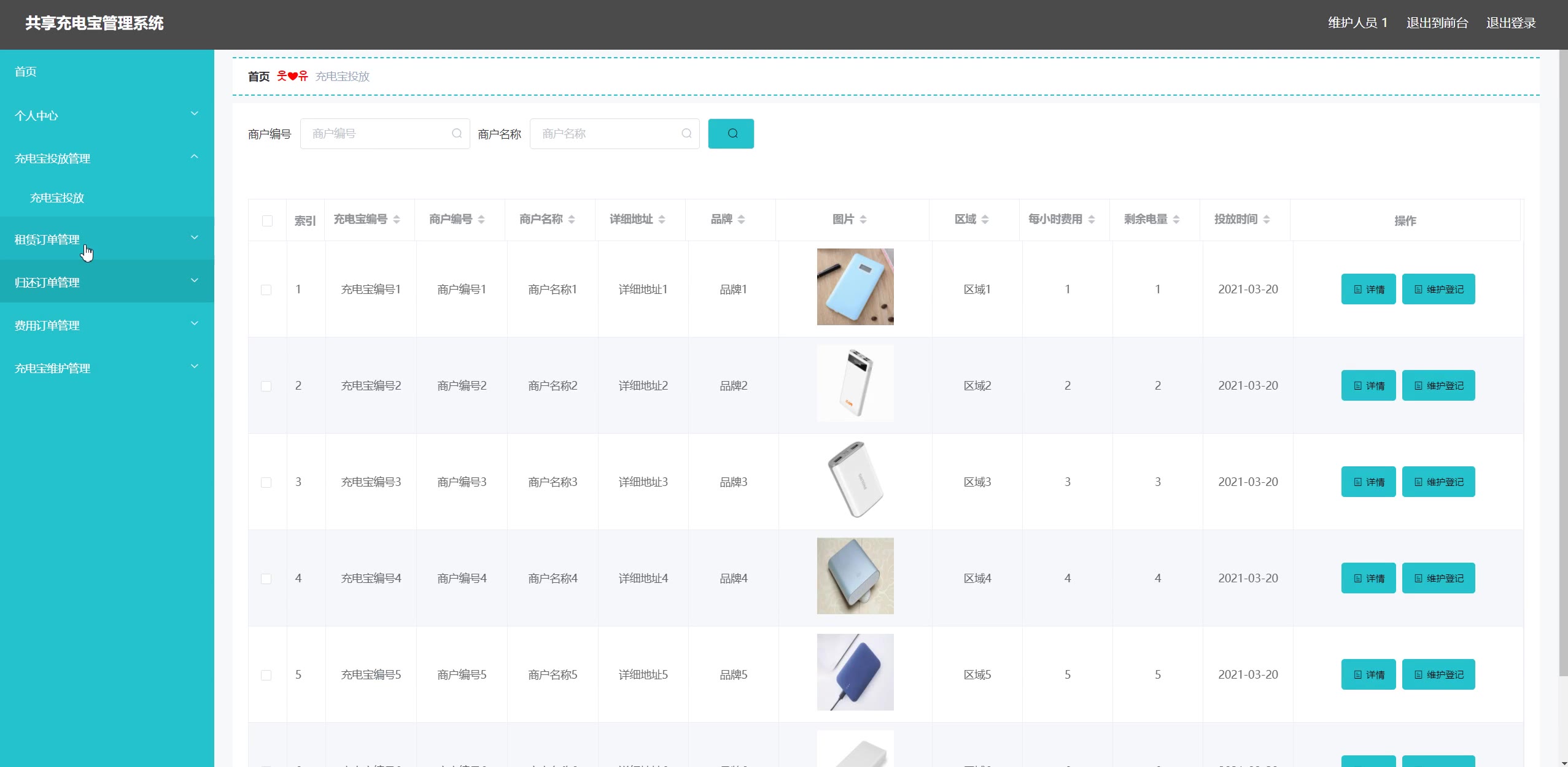1568x767 pixels.
Task: Sort by 品牌 column arrows
Action: point(741,219)
